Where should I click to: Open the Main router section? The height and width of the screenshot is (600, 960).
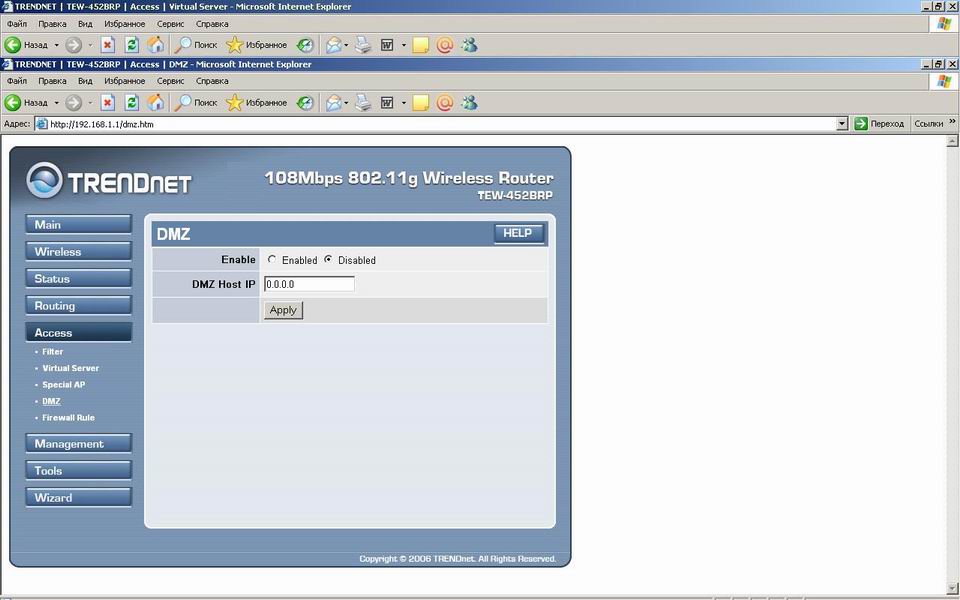[78, 224]
